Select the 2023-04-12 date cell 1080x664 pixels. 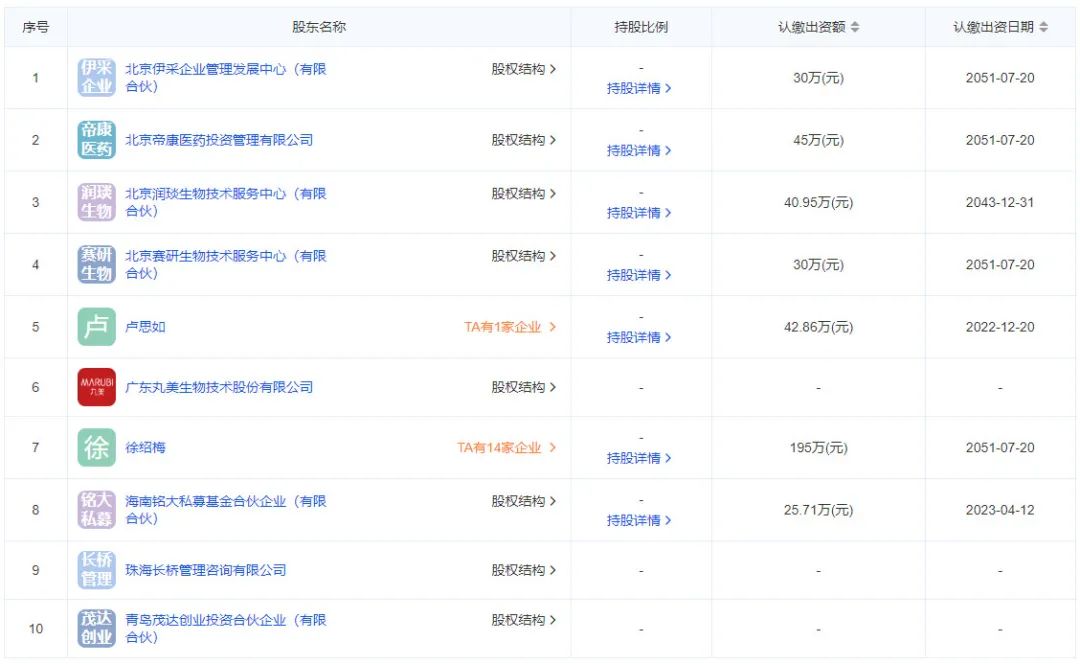point(1000,510)
